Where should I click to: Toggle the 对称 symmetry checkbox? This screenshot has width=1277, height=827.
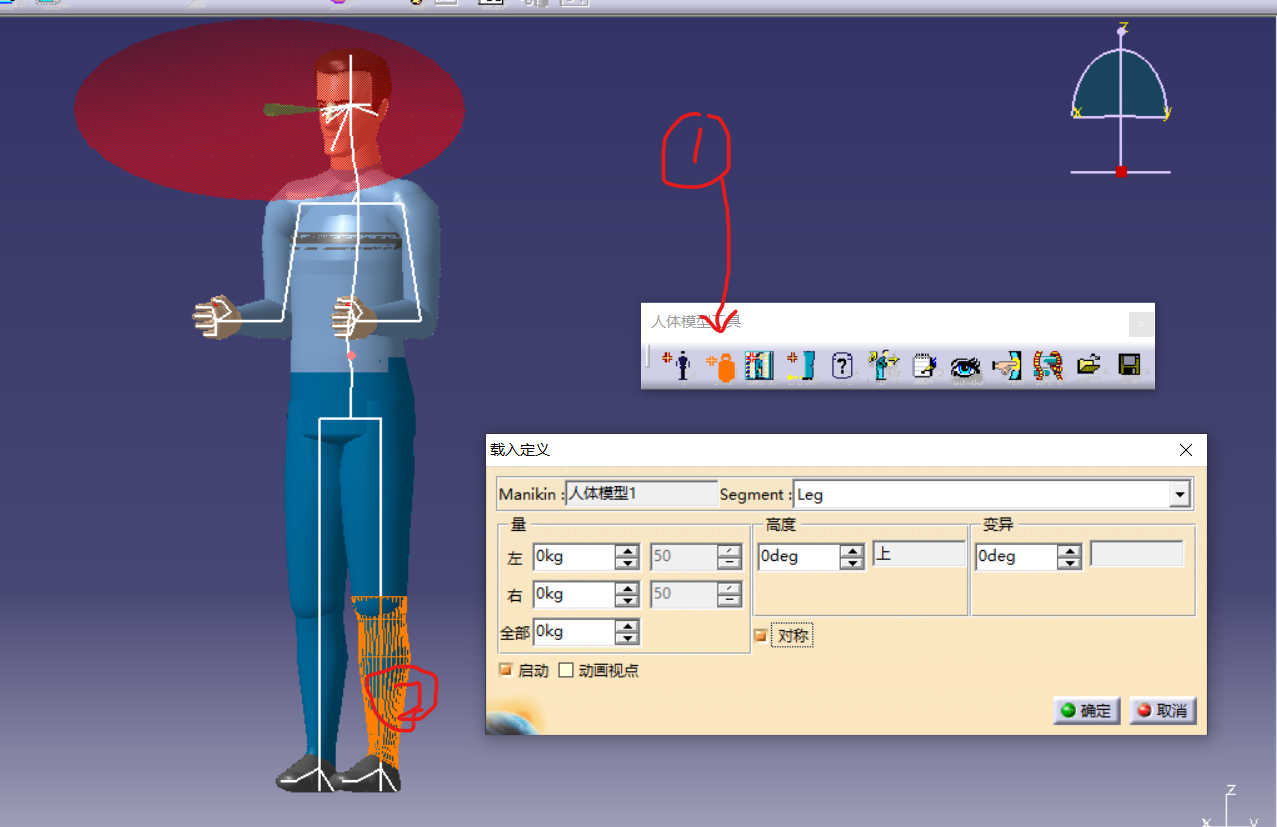click(759, 634)
